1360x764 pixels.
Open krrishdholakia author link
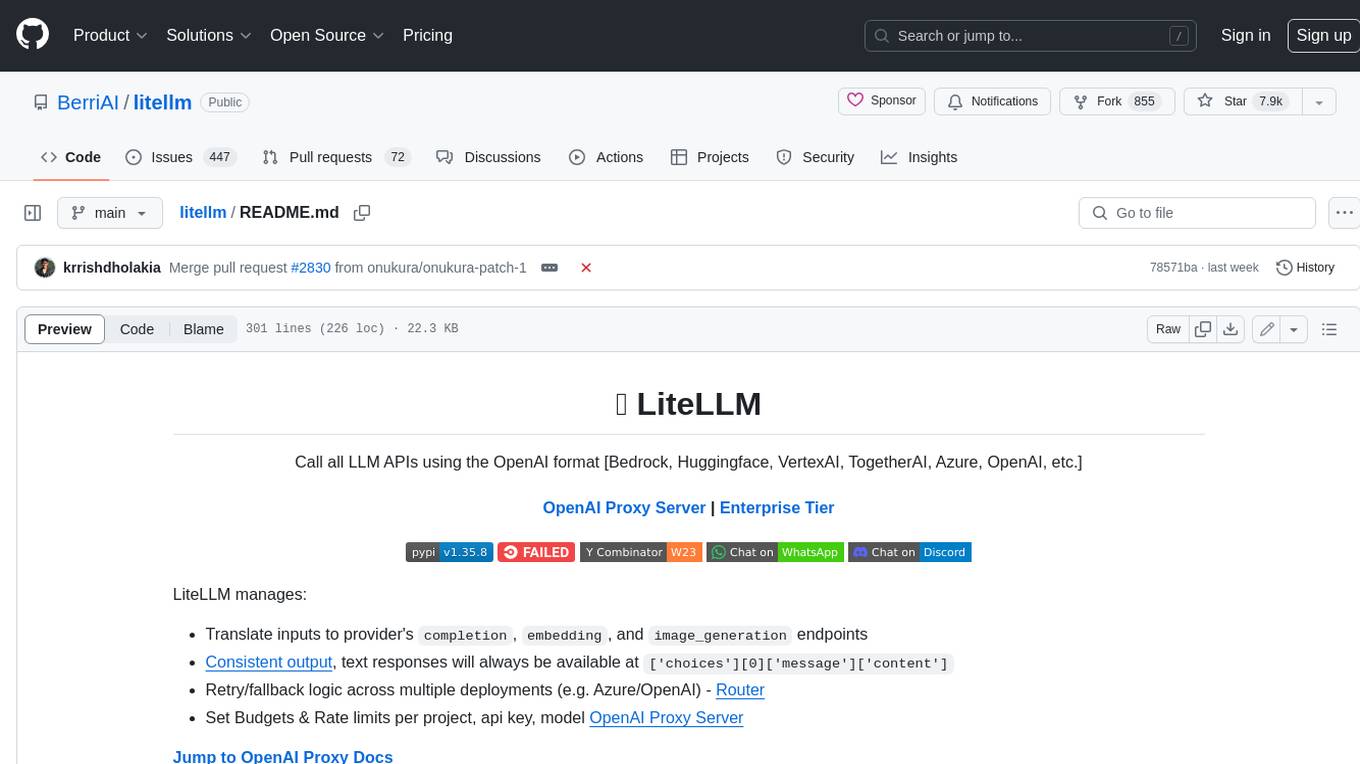tap(112, 268)
